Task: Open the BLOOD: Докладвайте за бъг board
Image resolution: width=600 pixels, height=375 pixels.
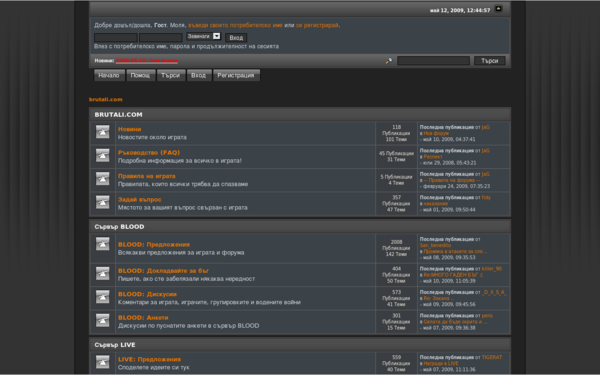Action: point(163,271)
